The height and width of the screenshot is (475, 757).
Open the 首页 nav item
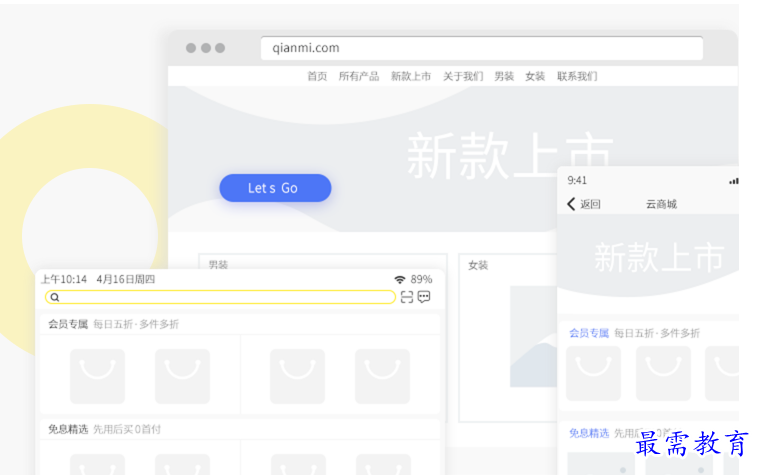317,76
